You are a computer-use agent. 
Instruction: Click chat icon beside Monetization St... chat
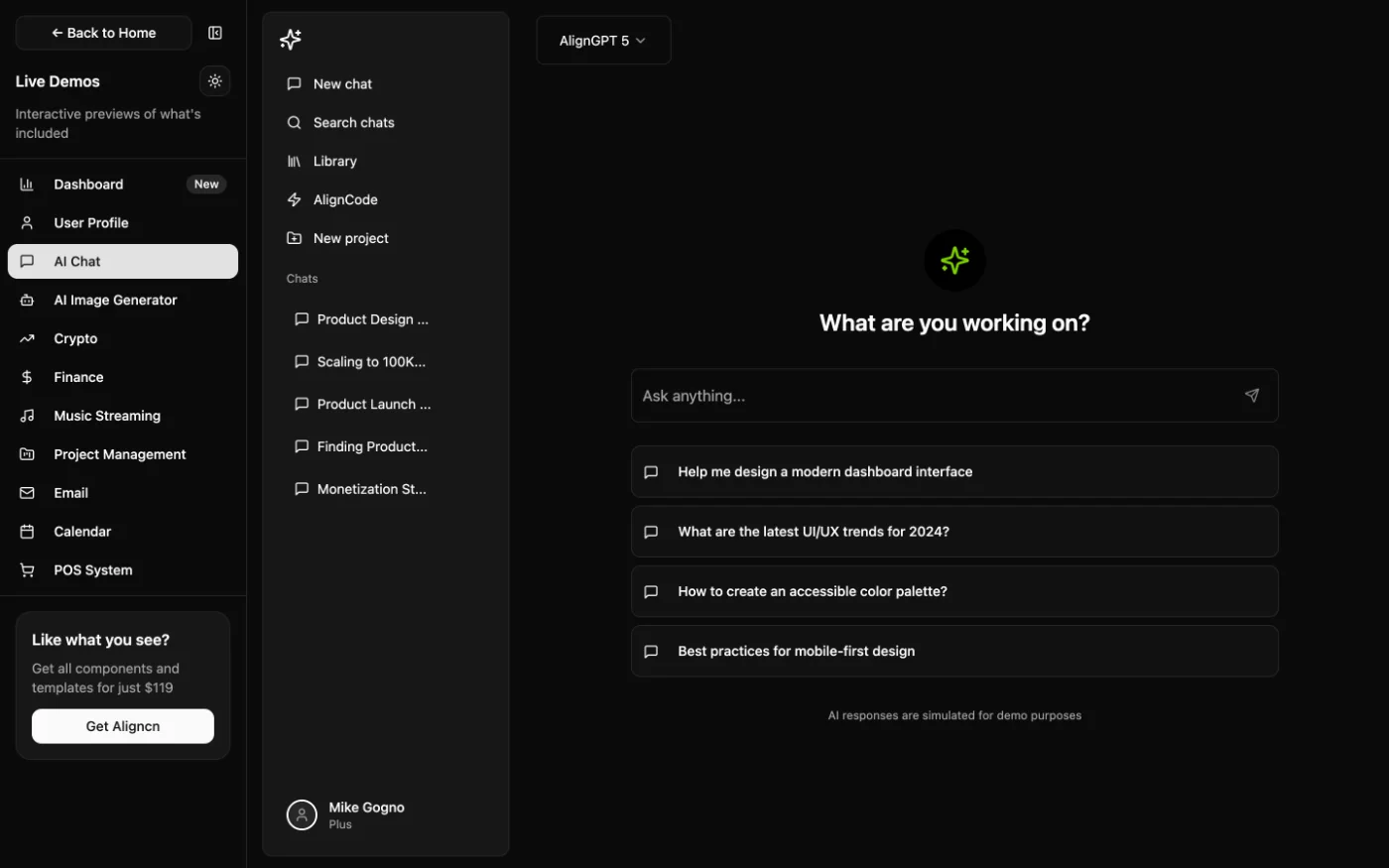click(x=302, y=489)
